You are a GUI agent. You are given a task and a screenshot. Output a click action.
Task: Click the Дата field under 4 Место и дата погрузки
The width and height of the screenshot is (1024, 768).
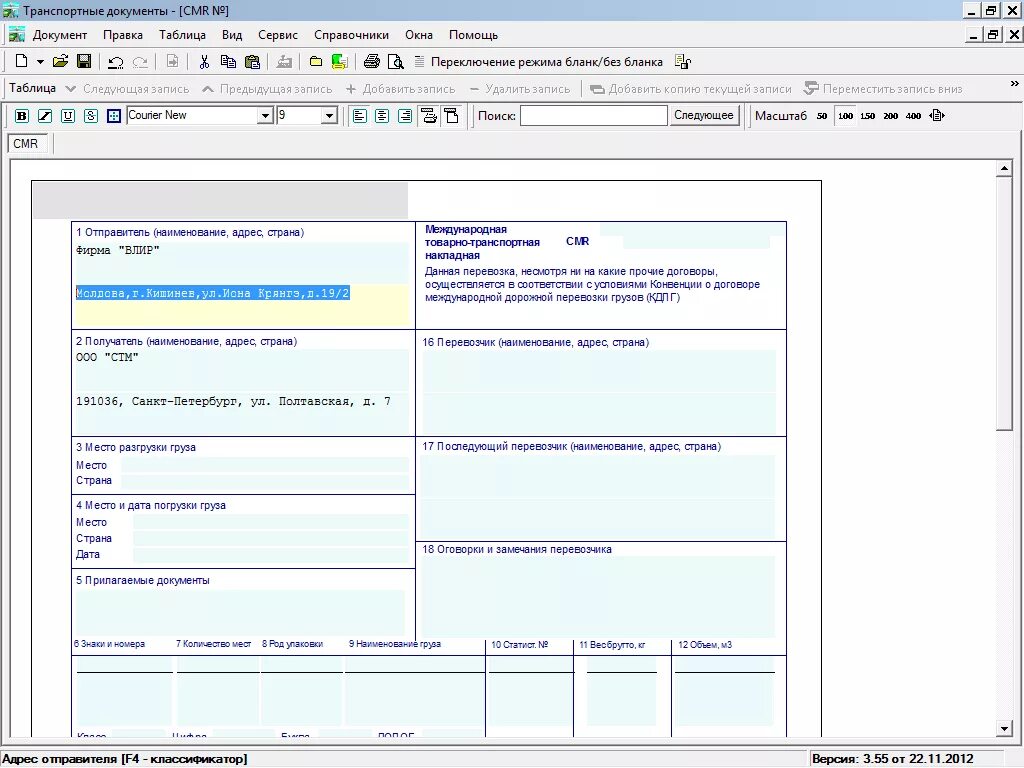pyautogui.click(x=270, y=554)
